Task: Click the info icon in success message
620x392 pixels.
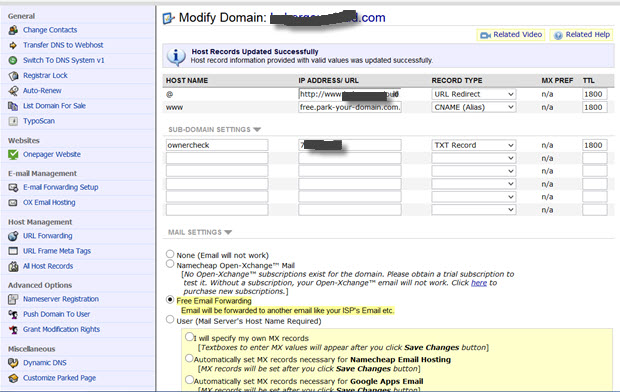Action: click(x=176, y=57)
